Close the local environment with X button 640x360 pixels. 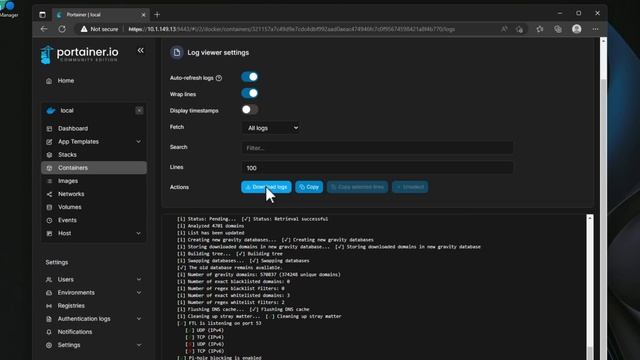139,111
